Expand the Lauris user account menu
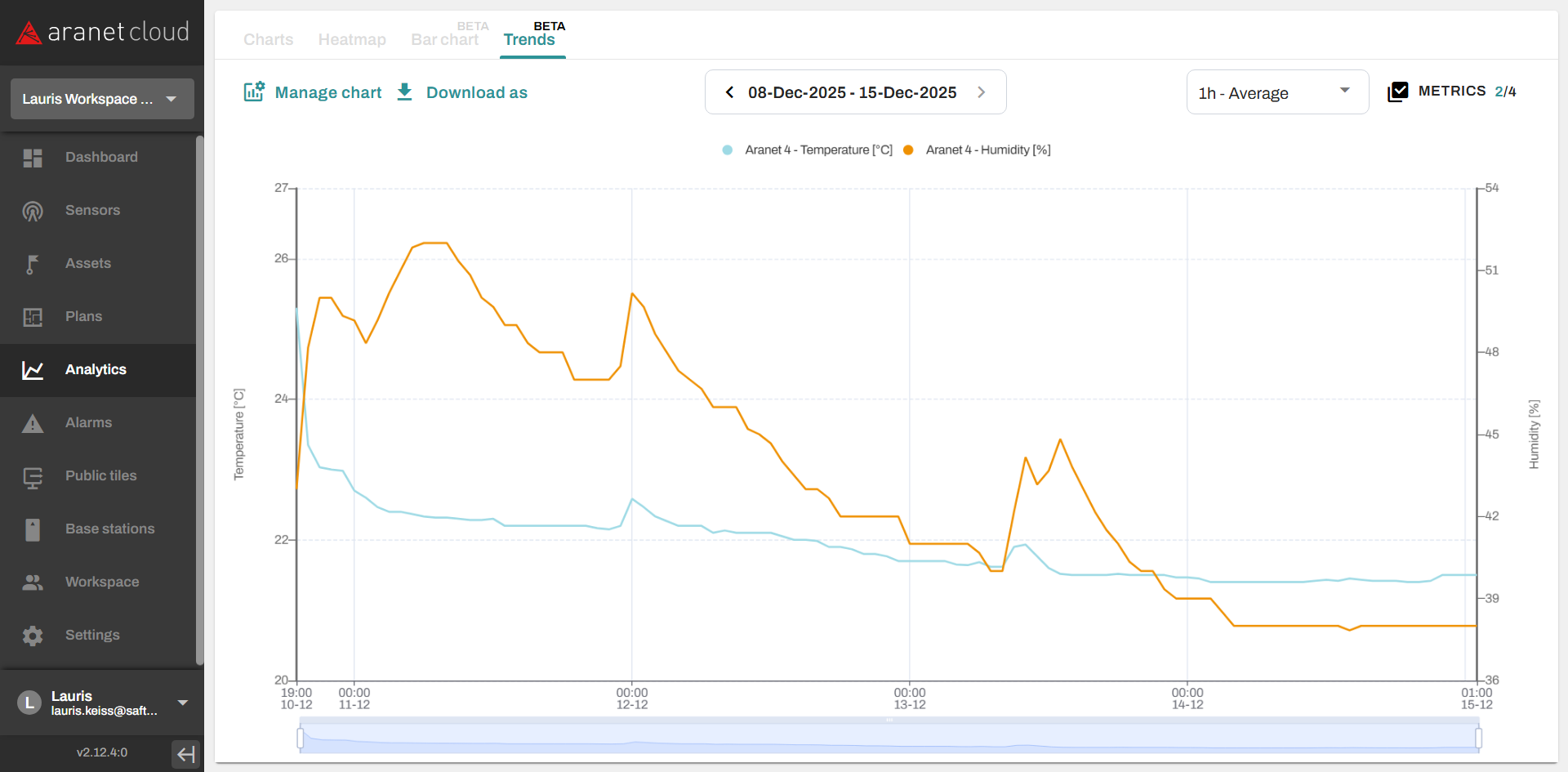Viewport: 1568px width, 772px height. coord(183,703)
